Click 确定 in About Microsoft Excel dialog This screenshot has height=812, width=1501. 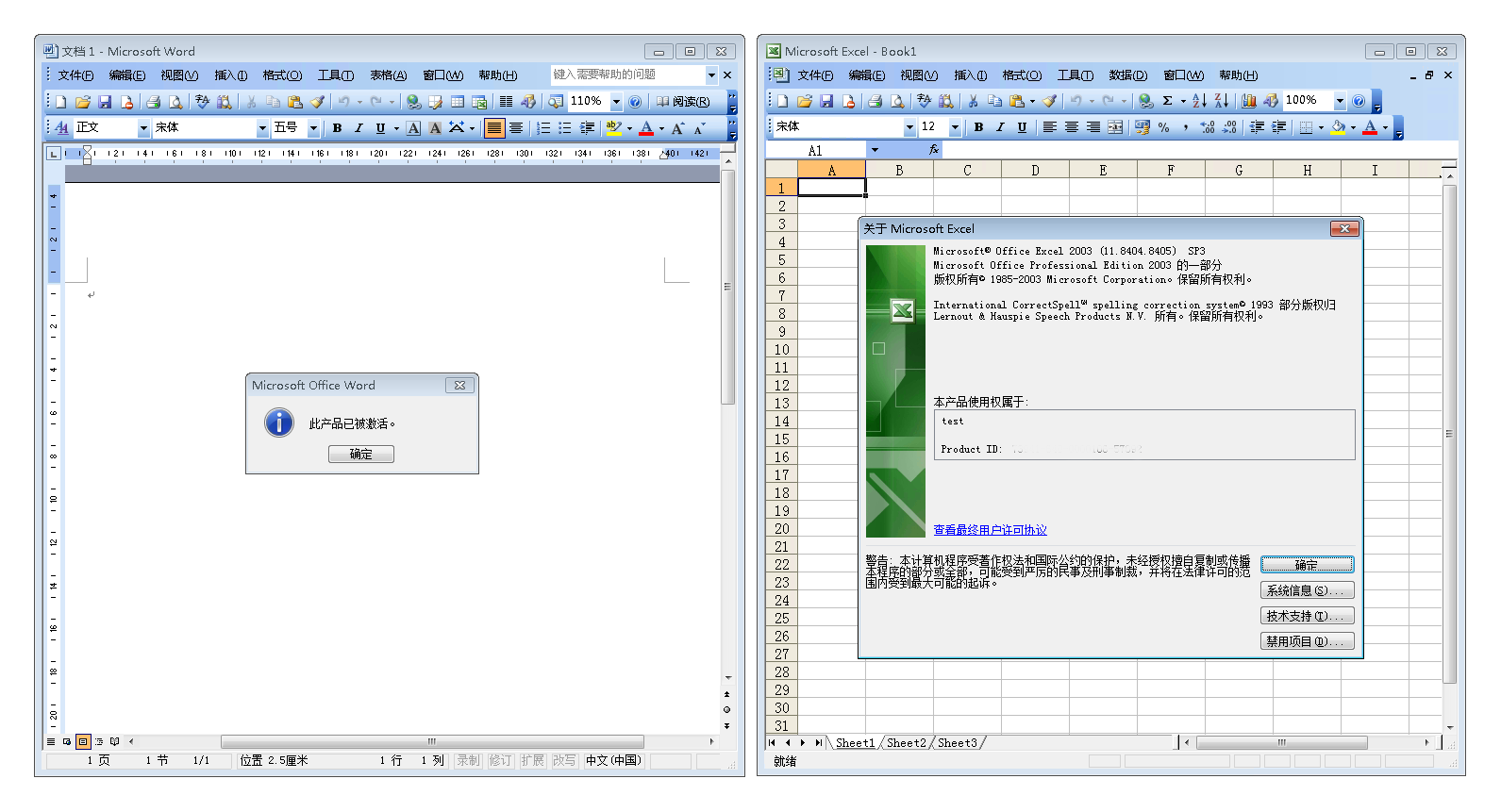coord(1308,565)
